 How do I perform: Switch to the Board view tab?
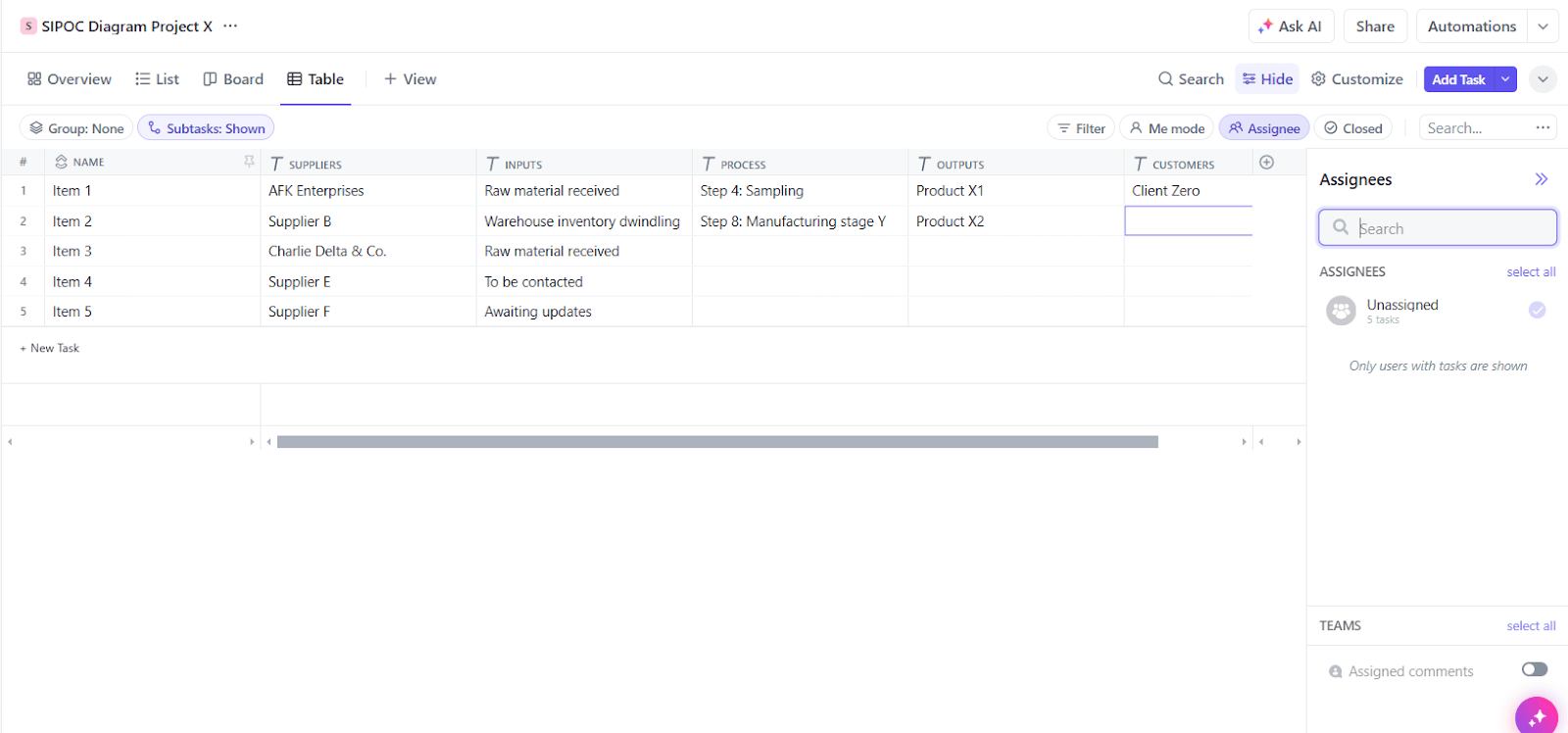click(233, 79)
